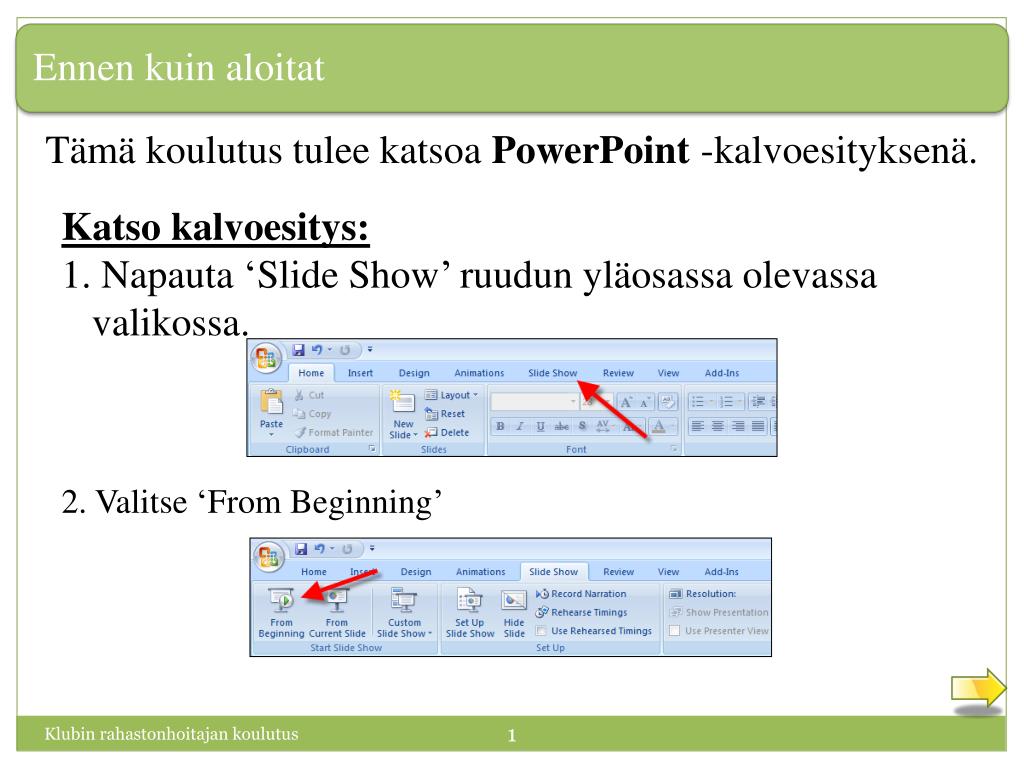Viewport: 1024px width, 768px height.
Task: Click the Justify text icon
Action: pos(758,426)
